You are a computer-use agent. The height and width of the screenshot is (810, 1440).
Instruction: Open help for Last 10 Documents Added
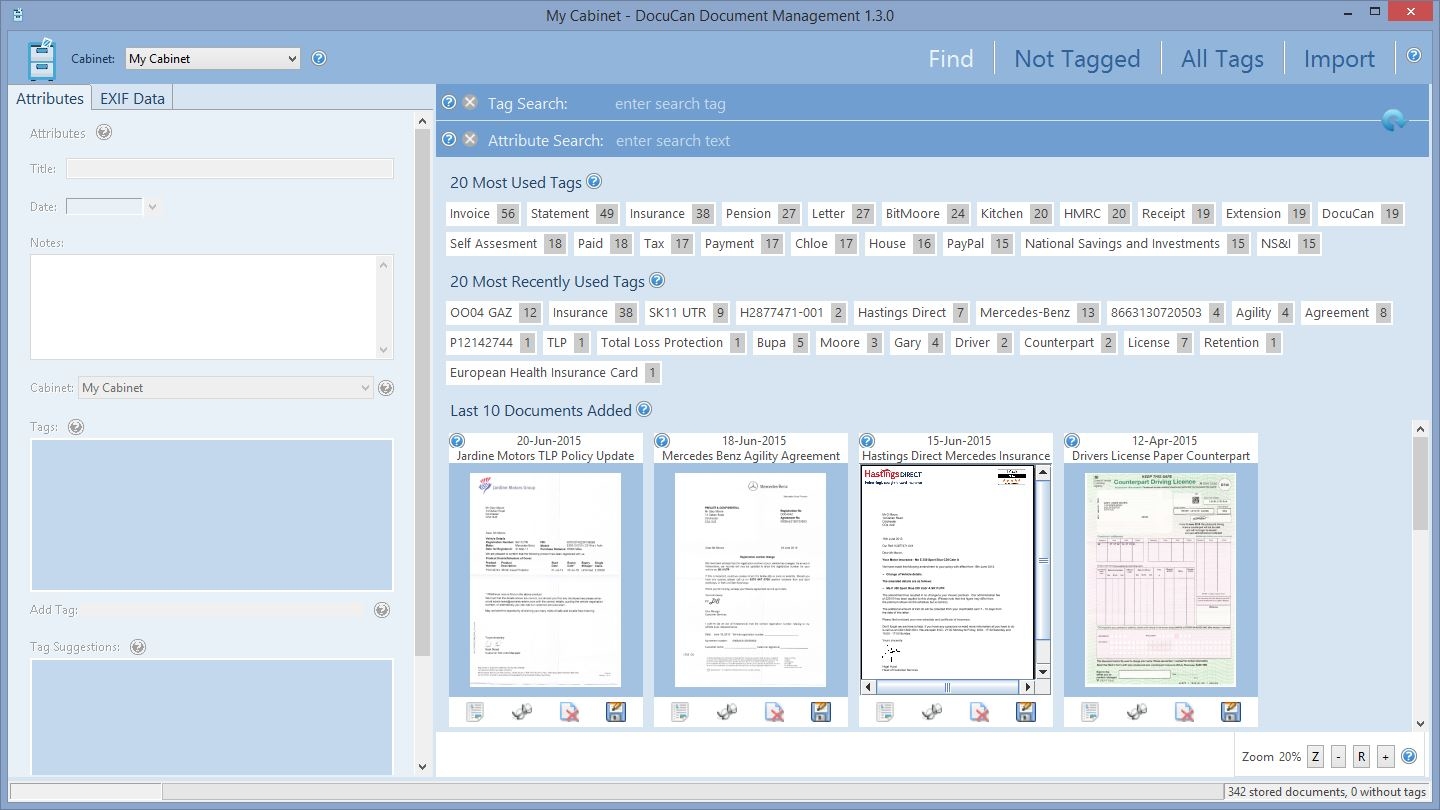(644, 409)
